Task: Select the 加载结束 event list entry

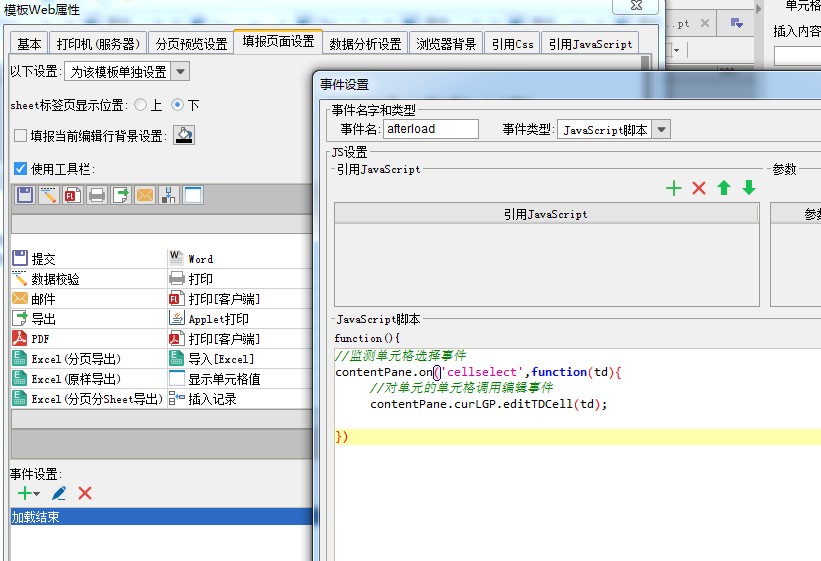Action: 161,516
